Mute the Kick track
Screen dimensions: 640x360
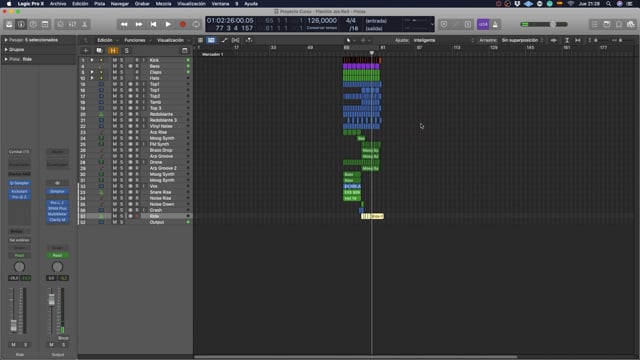[x=115, y=60]
